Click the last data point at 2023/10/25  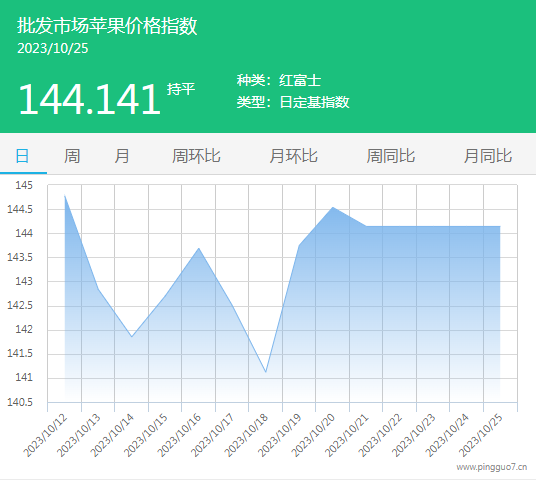pos(500,226)
